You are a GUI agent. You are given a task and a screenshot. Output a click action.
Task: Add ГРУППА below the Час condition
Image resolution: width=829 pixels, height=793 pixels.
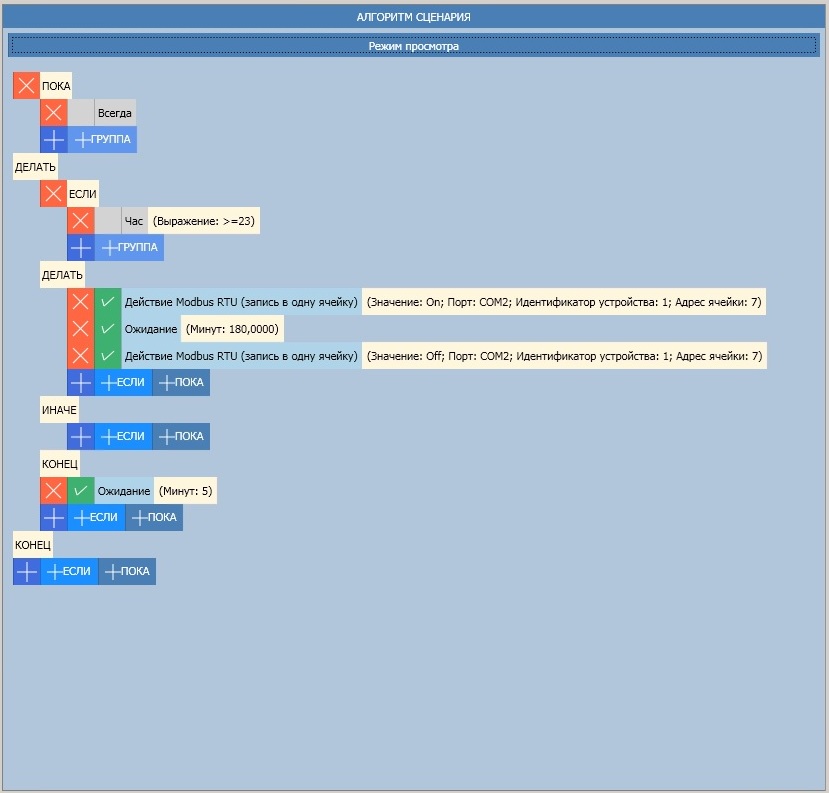coord(130,247)
